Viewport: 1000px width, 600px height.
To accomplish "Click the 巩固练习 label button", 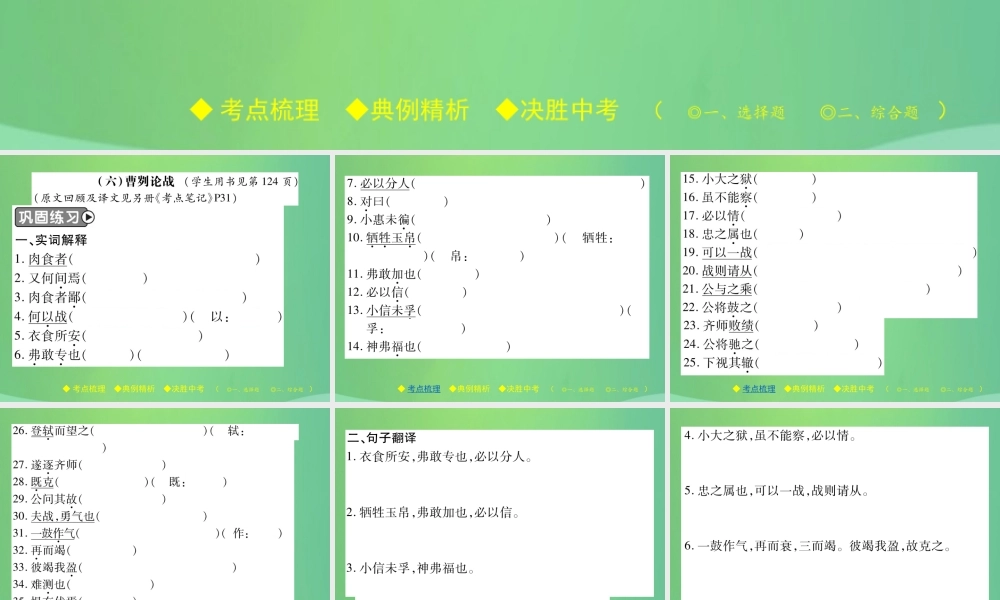I will tap(48, 217).
